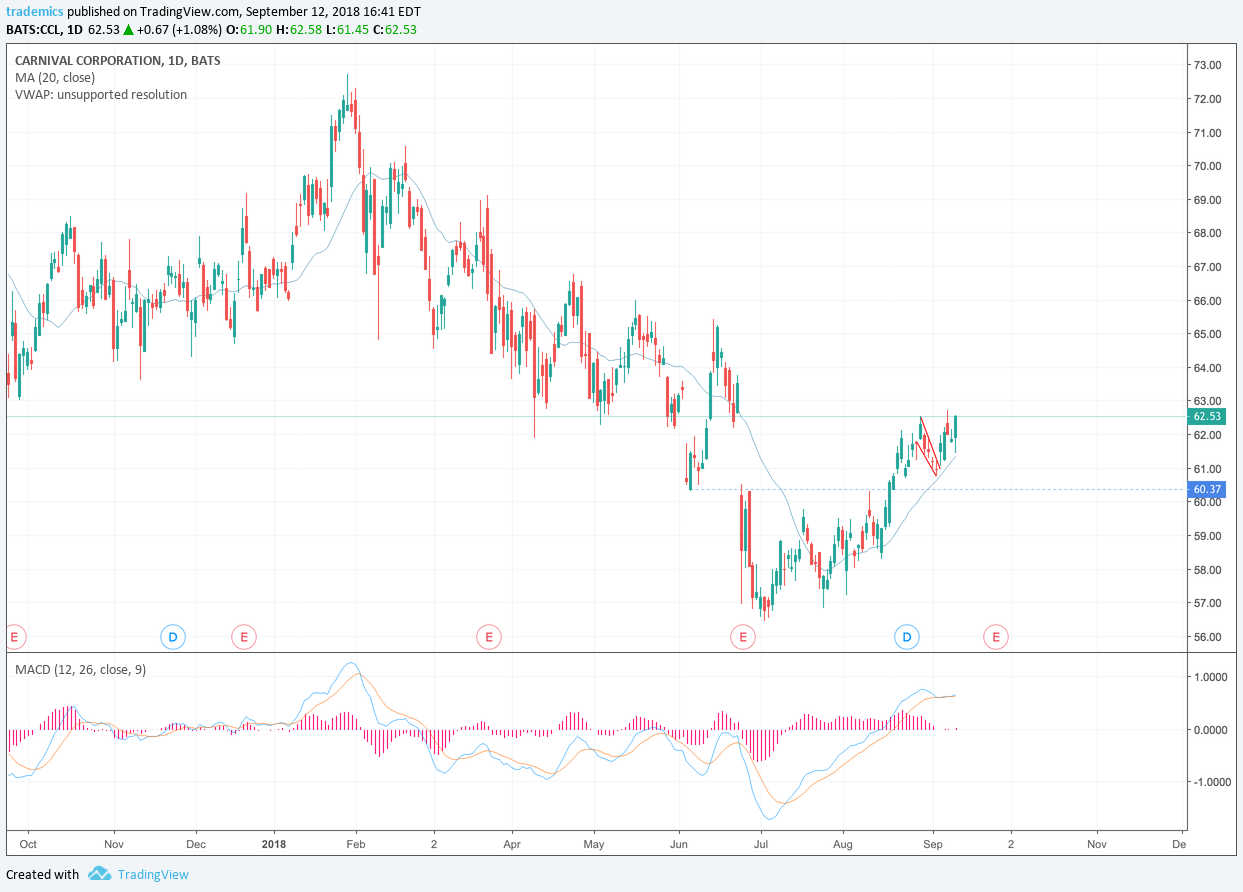Click the earnings E marker under October

14,636
